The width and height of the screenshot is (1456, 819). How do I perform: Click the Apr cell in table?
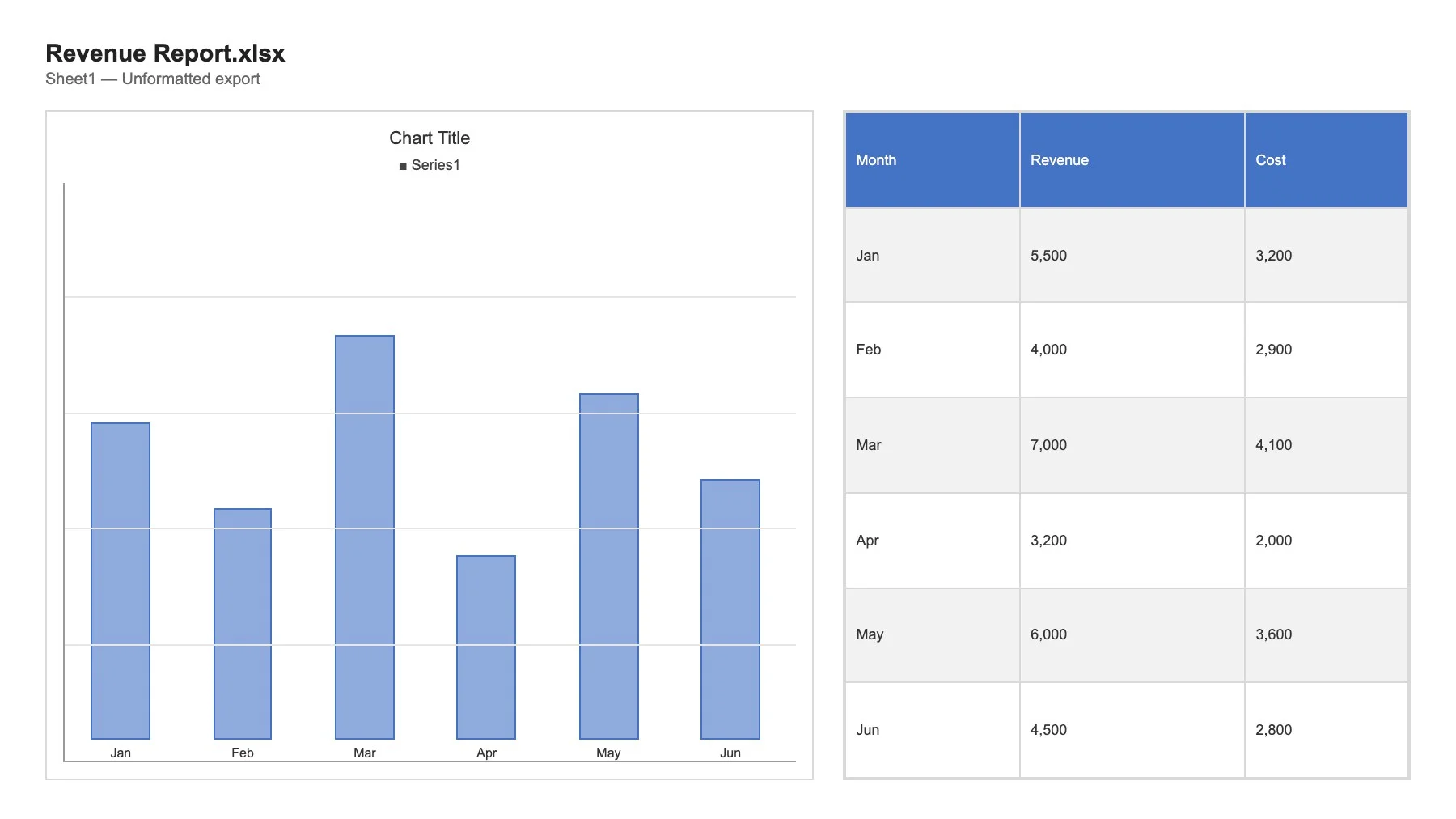(x=933, y=541)
